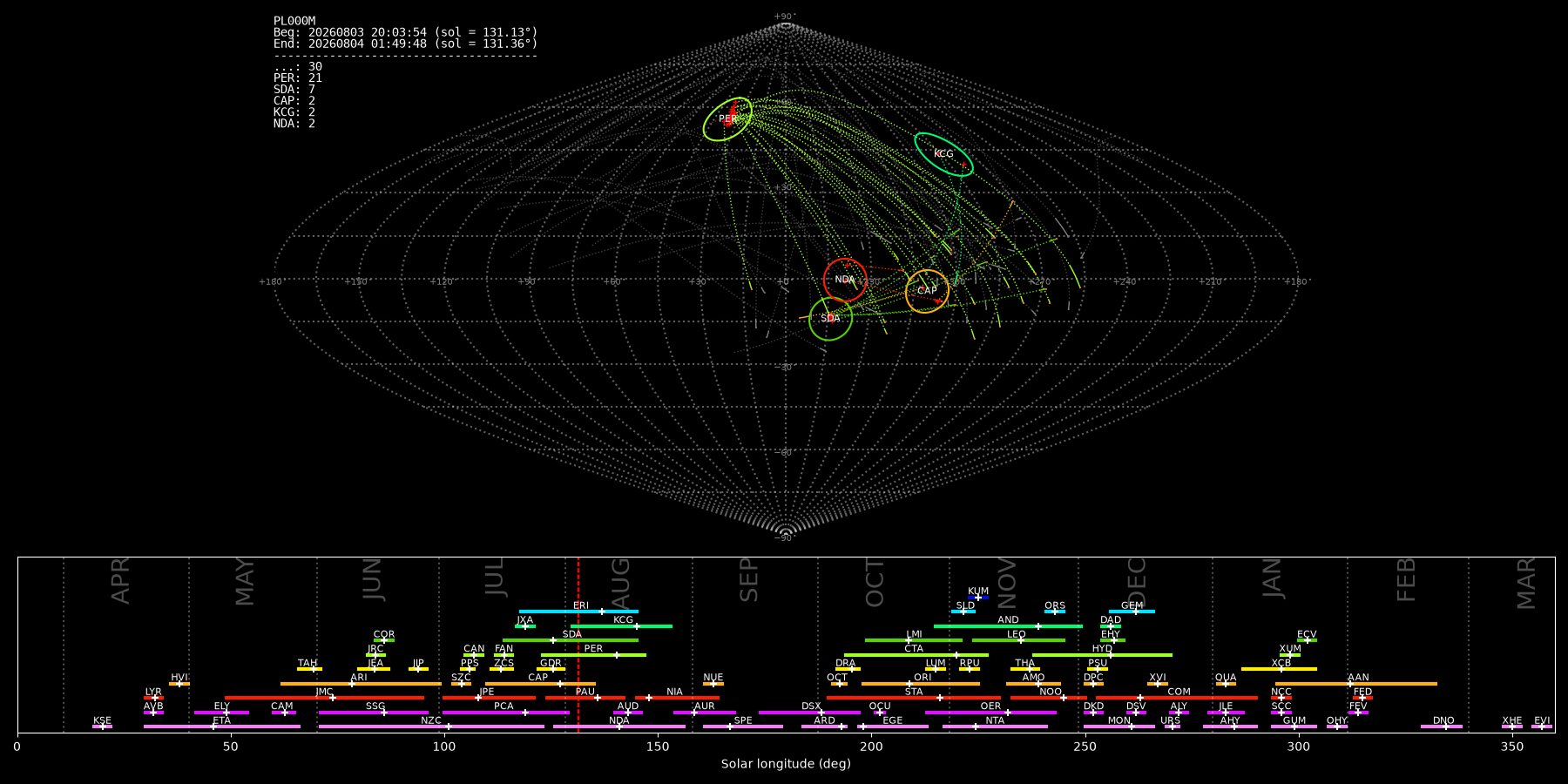The image size is (1568, 784).
Task: Select the QUA shower bar in January
Action: 1226,684
